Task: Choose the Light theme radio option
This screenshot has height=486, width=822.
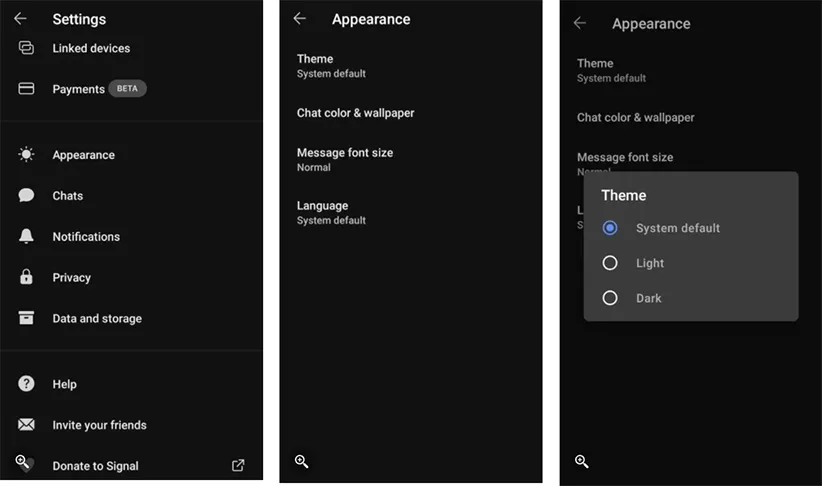Action: tap(610, 263)
